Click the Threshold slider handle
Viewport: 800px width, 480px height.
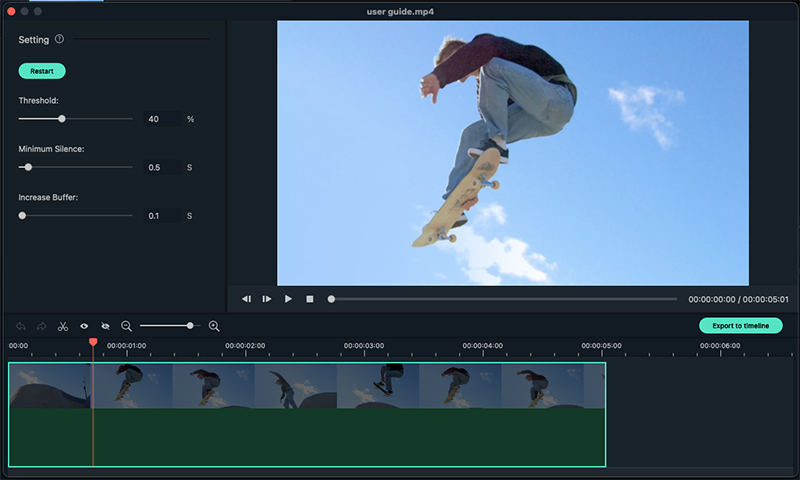click(62, 118)
